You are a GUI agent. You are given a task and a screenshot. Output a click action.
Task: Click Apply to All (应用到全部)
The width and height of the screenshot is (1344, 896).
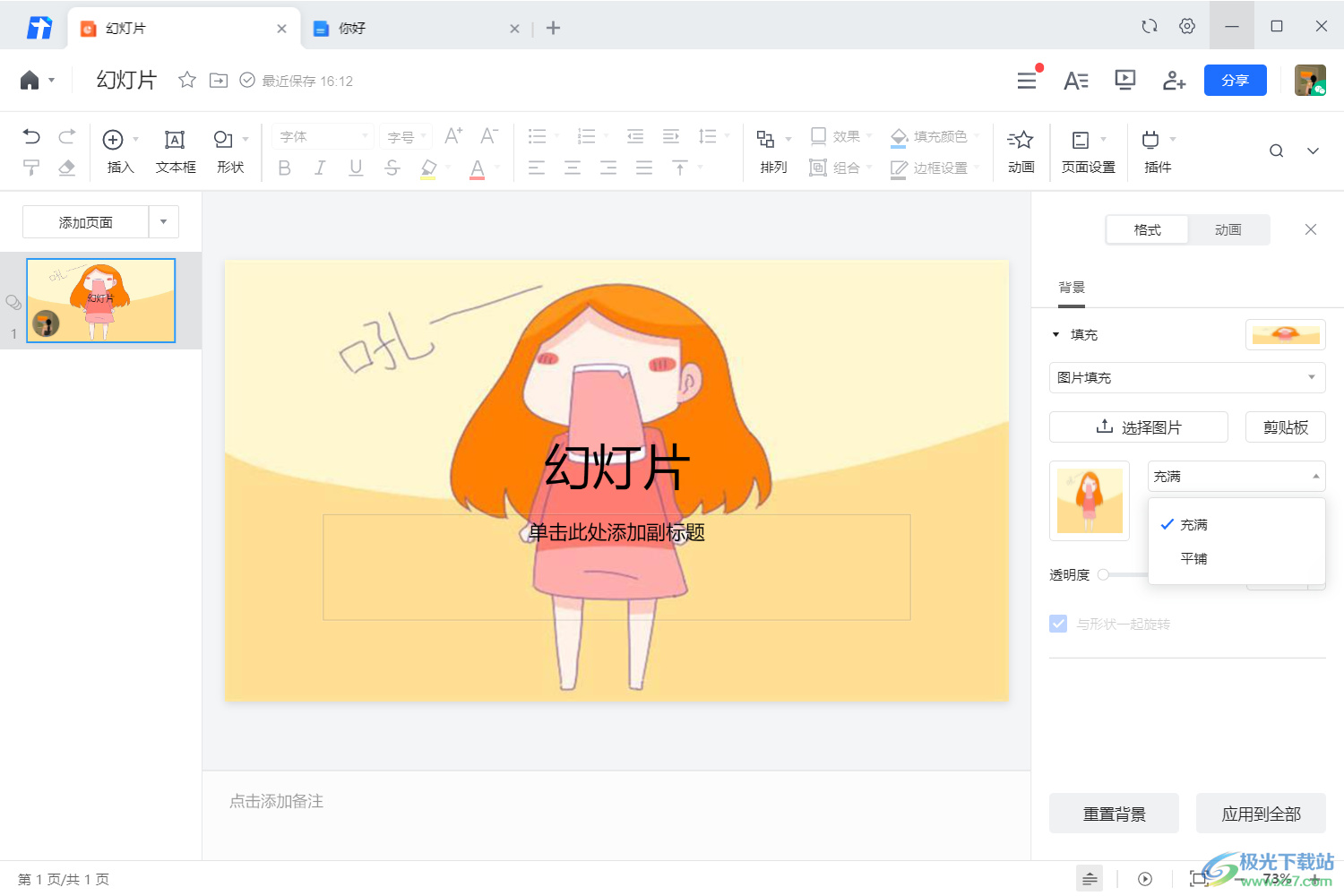point(1261,814)
